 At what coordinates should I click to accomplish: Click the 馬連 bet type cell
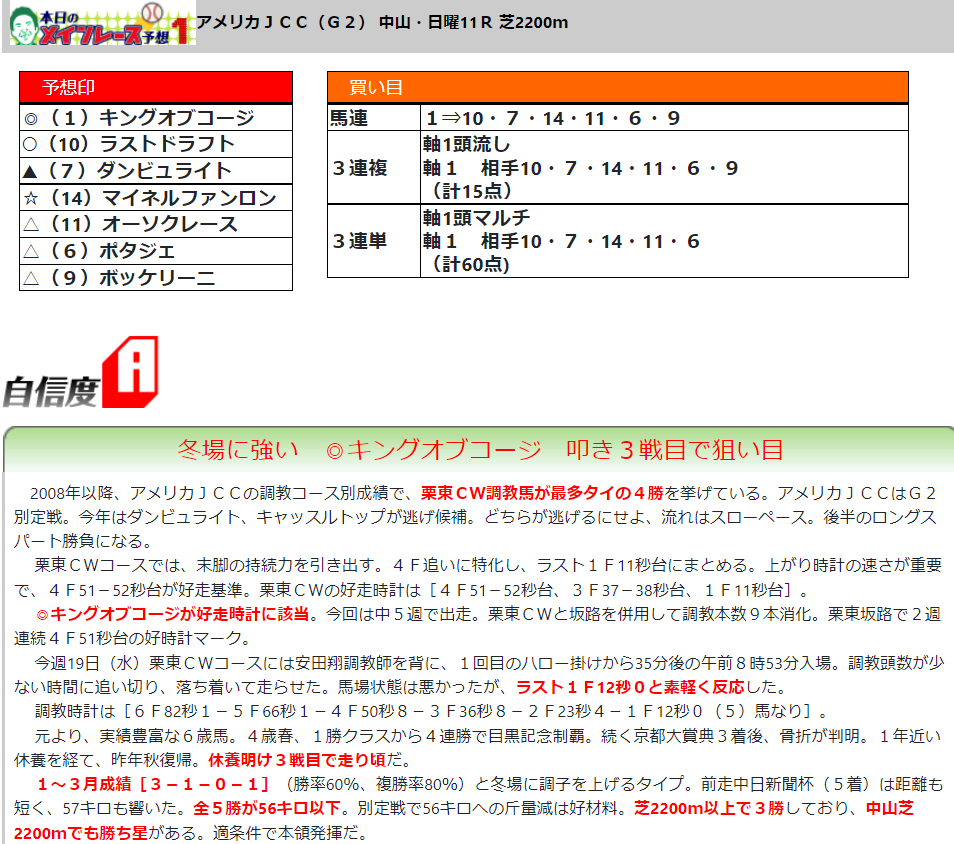coord(374,117)
